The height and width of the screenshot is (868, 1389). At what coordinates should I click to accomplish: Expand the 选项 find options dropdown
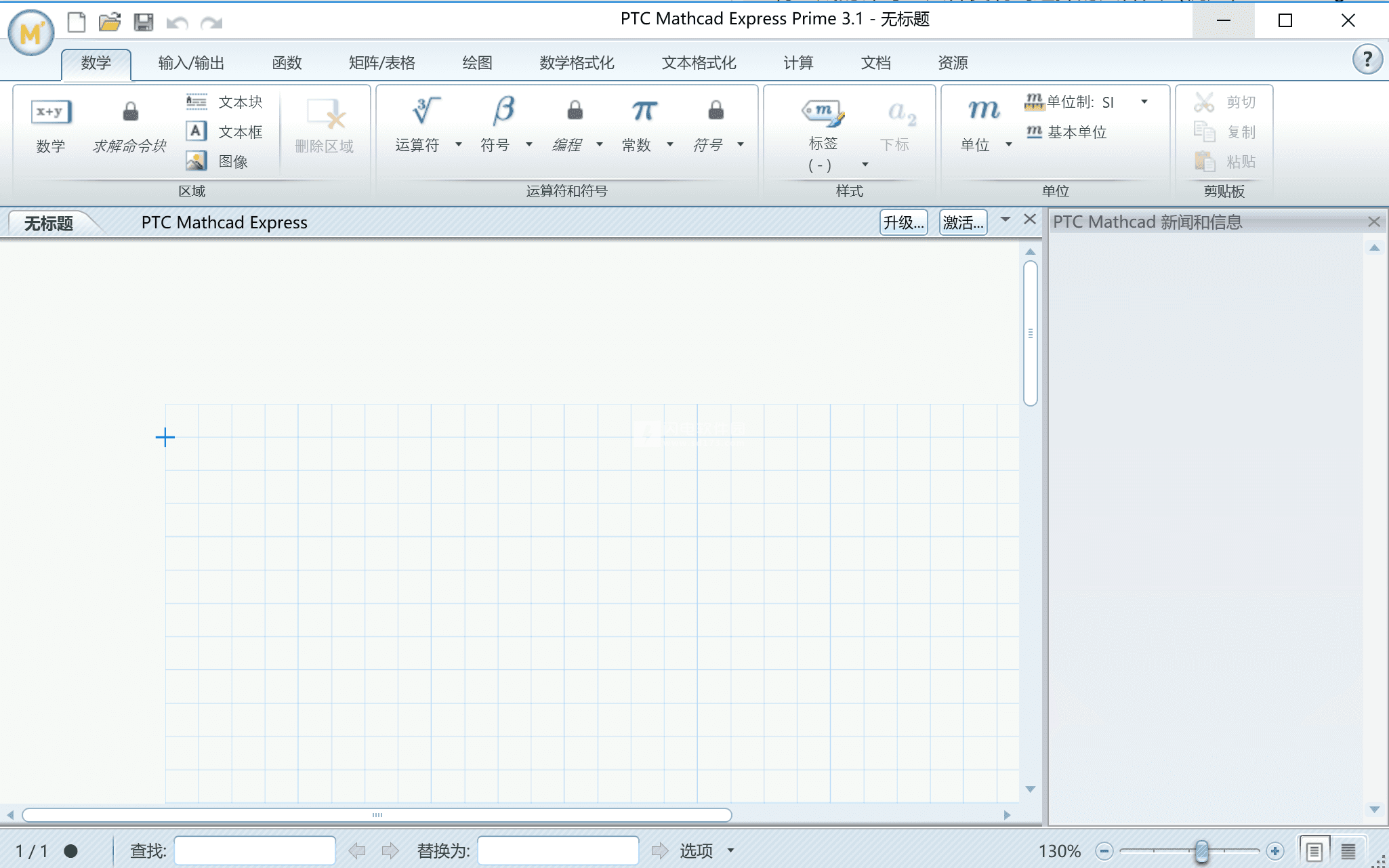[x=731, y=850]
